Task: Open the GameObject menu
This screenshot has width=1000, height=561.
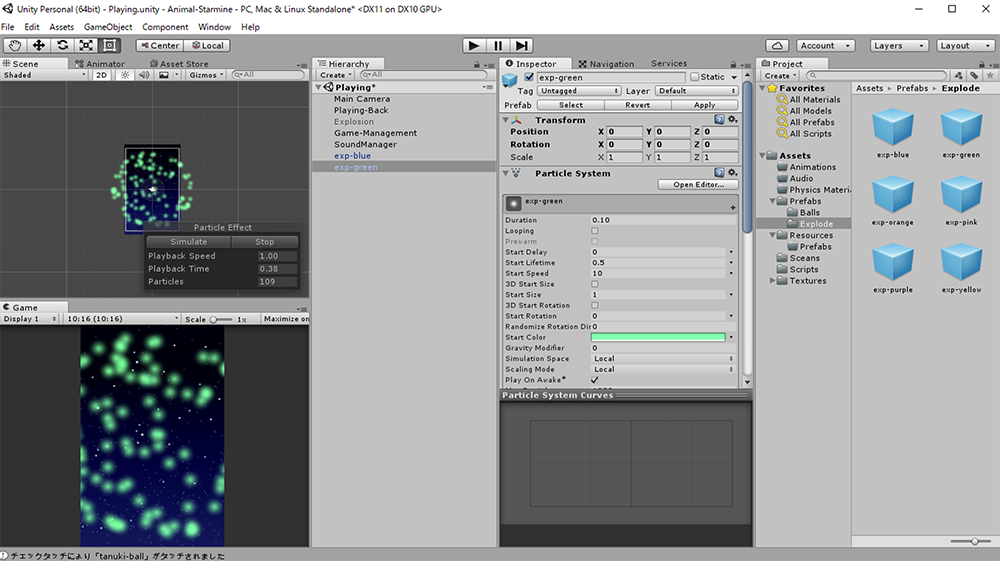Action: [x=108, y=27]
